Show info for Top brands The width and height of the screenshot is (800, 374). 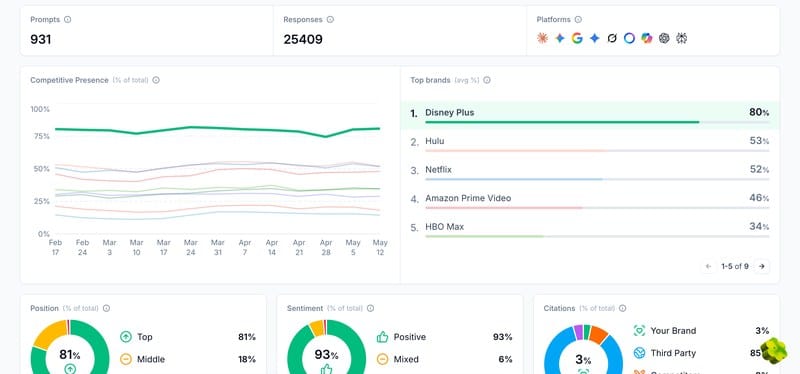pyautogui.click(x=487, y=80)
